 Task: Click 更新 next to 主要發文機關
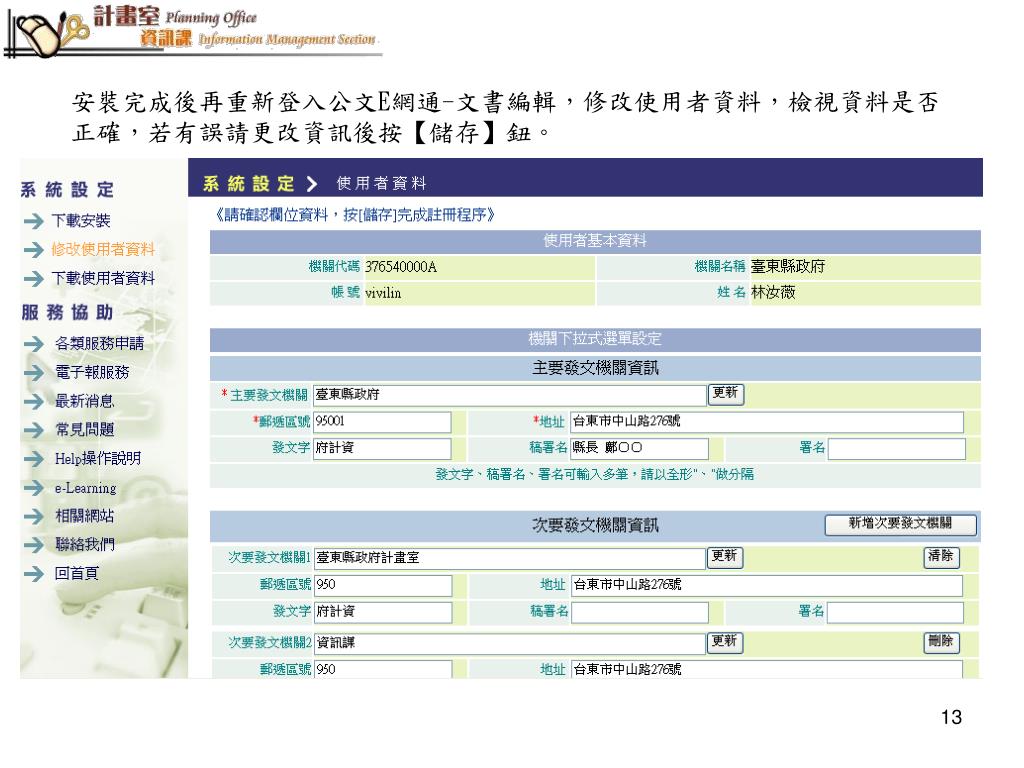[x=726, y=394]
